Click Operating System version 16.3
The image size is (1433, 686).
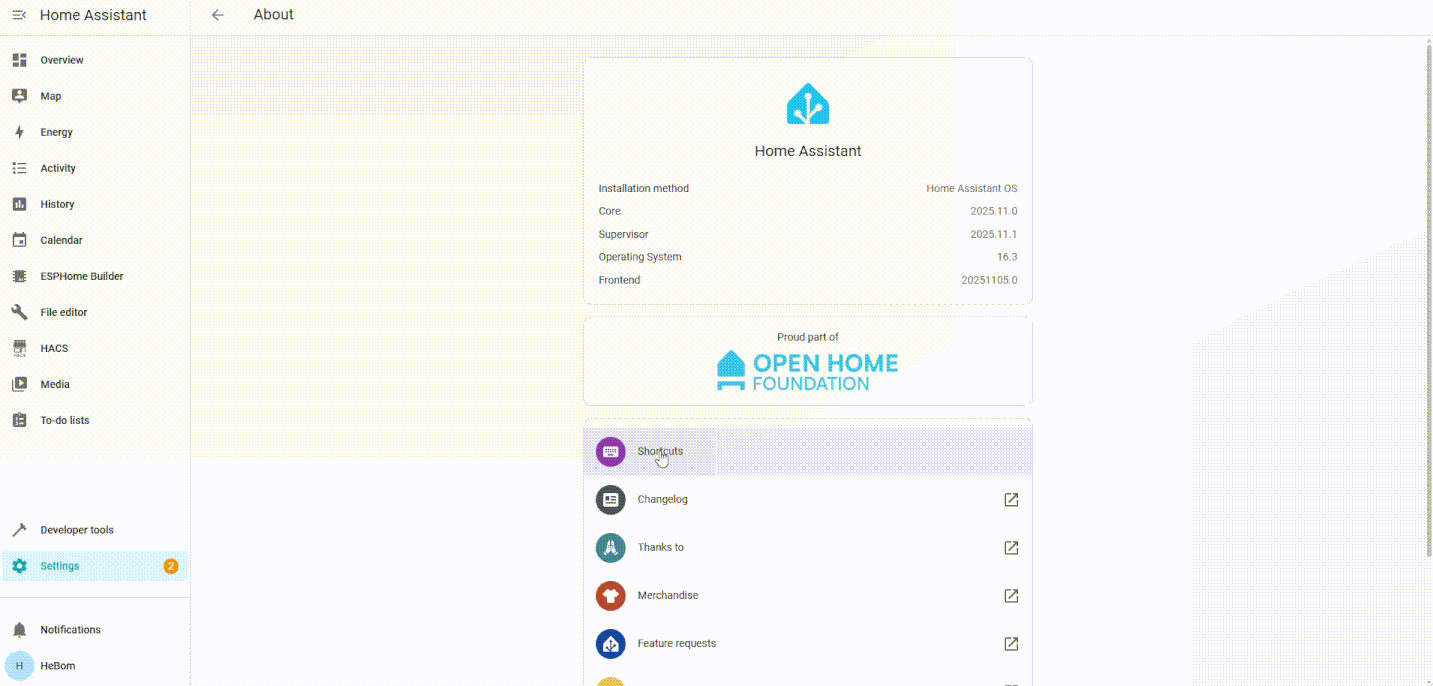tap(1007, 257)
